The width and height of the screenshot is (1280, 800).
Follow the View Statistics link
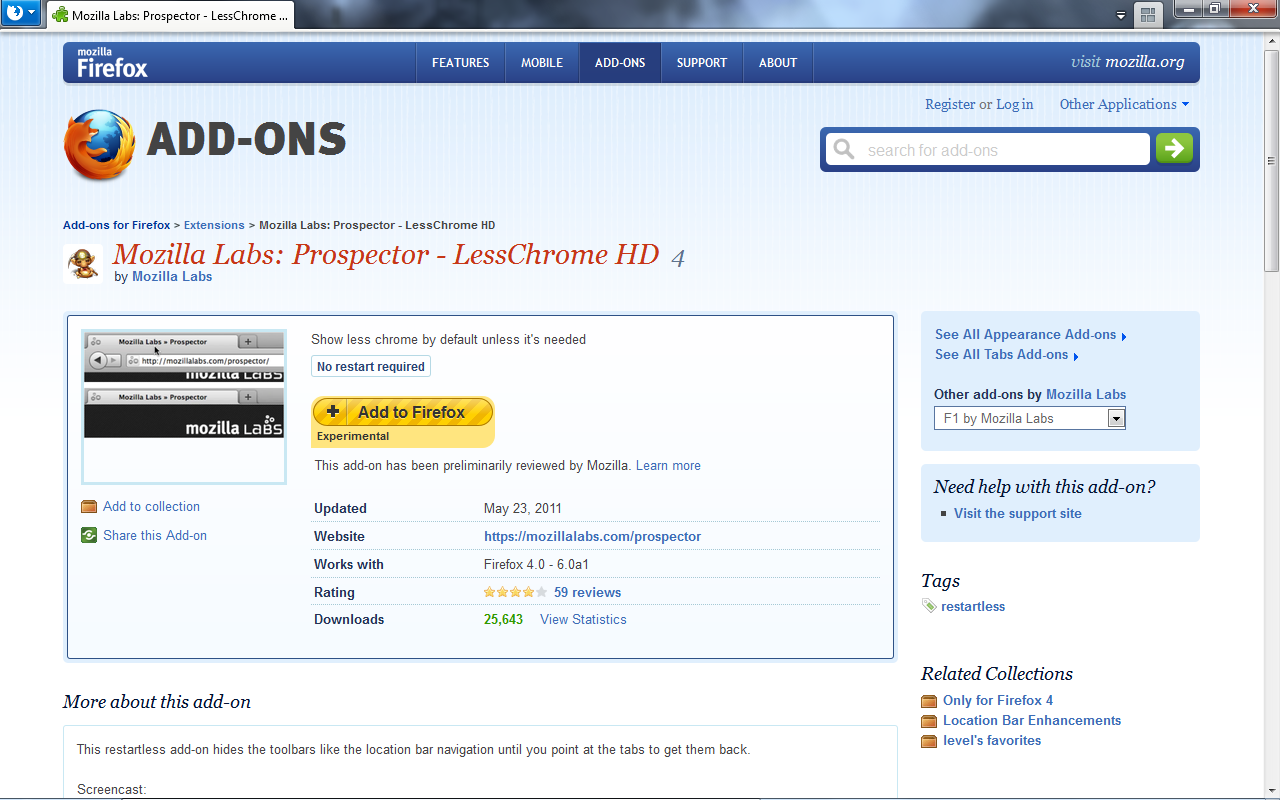pos(583,619)
